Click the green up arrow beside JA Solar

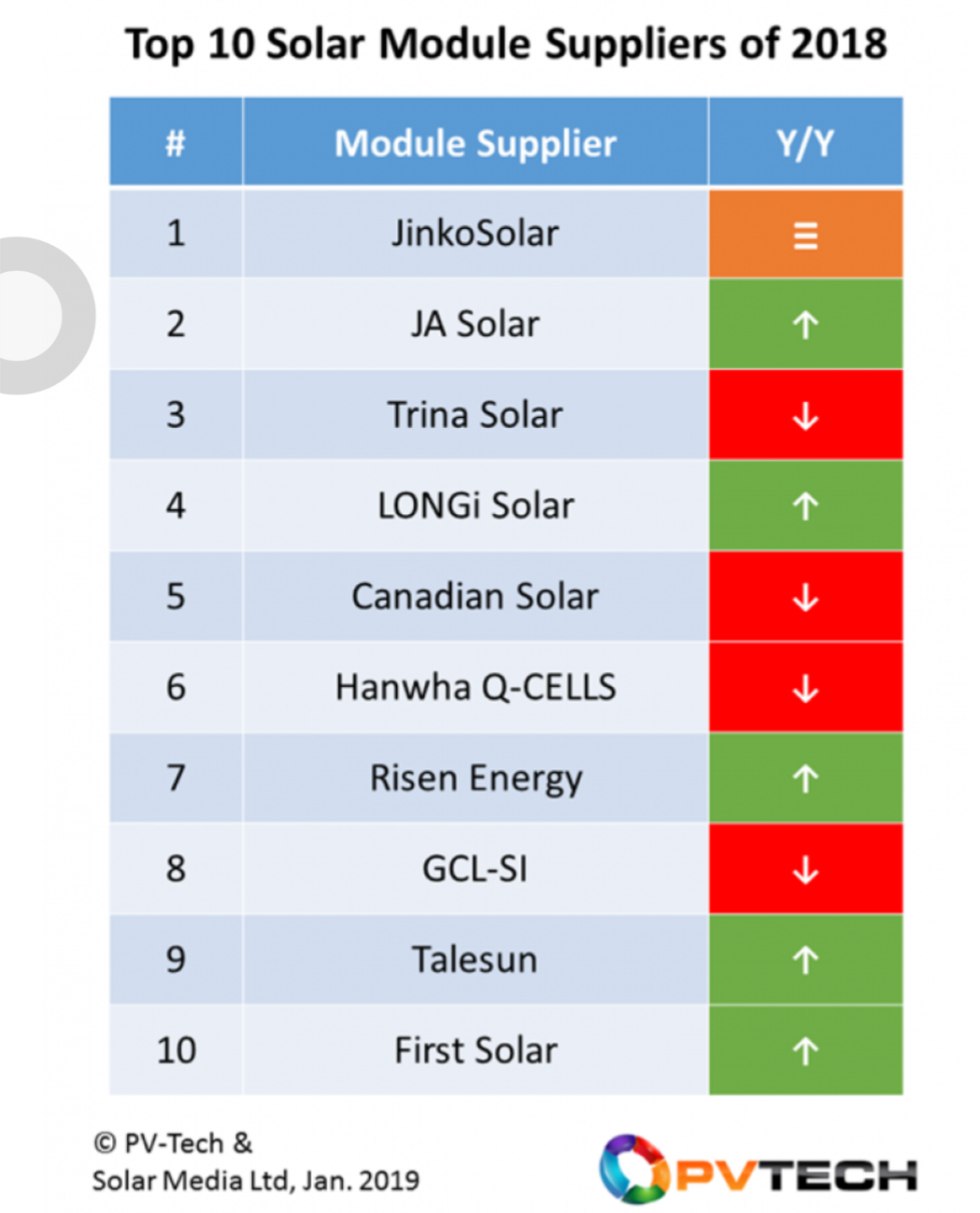tap(805, 324)
